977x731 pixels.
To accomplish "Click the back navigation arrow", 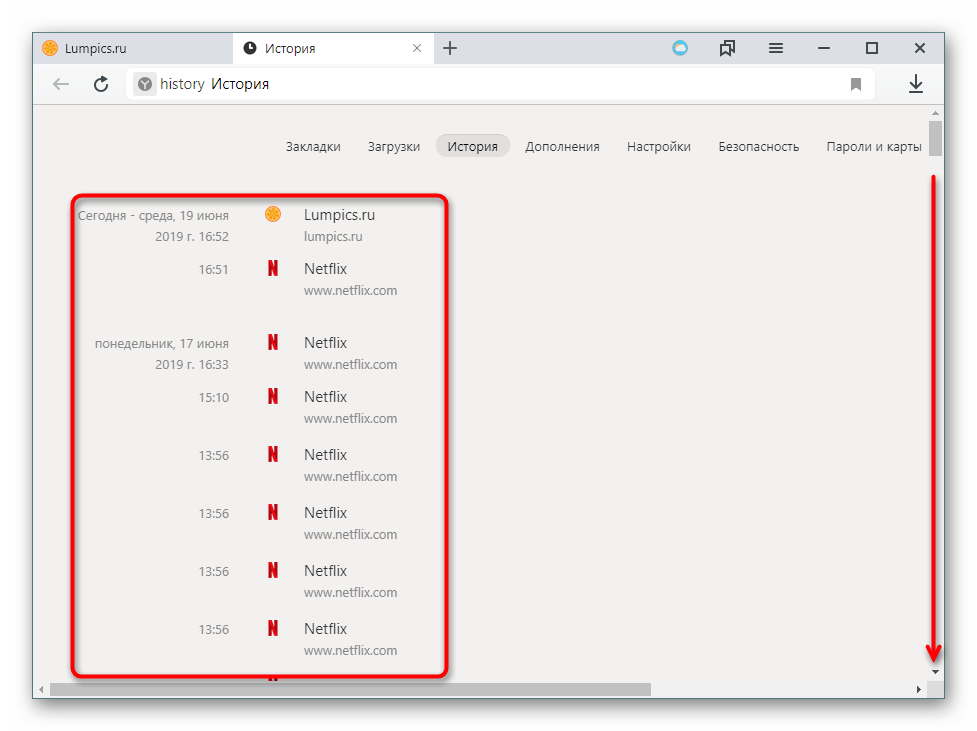I will pyautogui.click(x=60, y=84).
